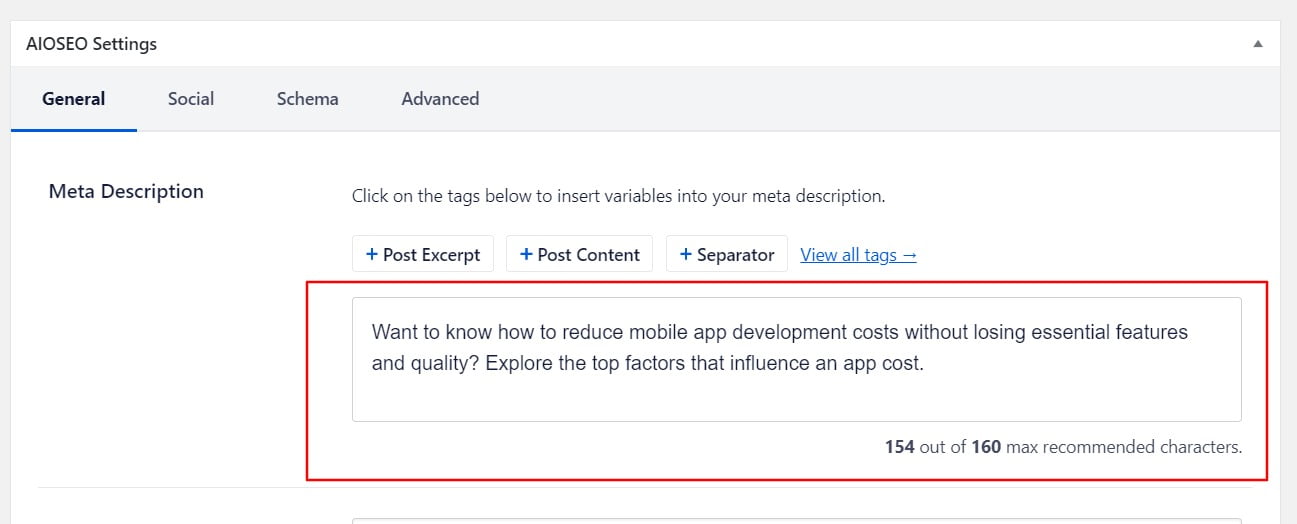The image size is (1297, 524).
Task: Open the Social tab
Action: 191,99
